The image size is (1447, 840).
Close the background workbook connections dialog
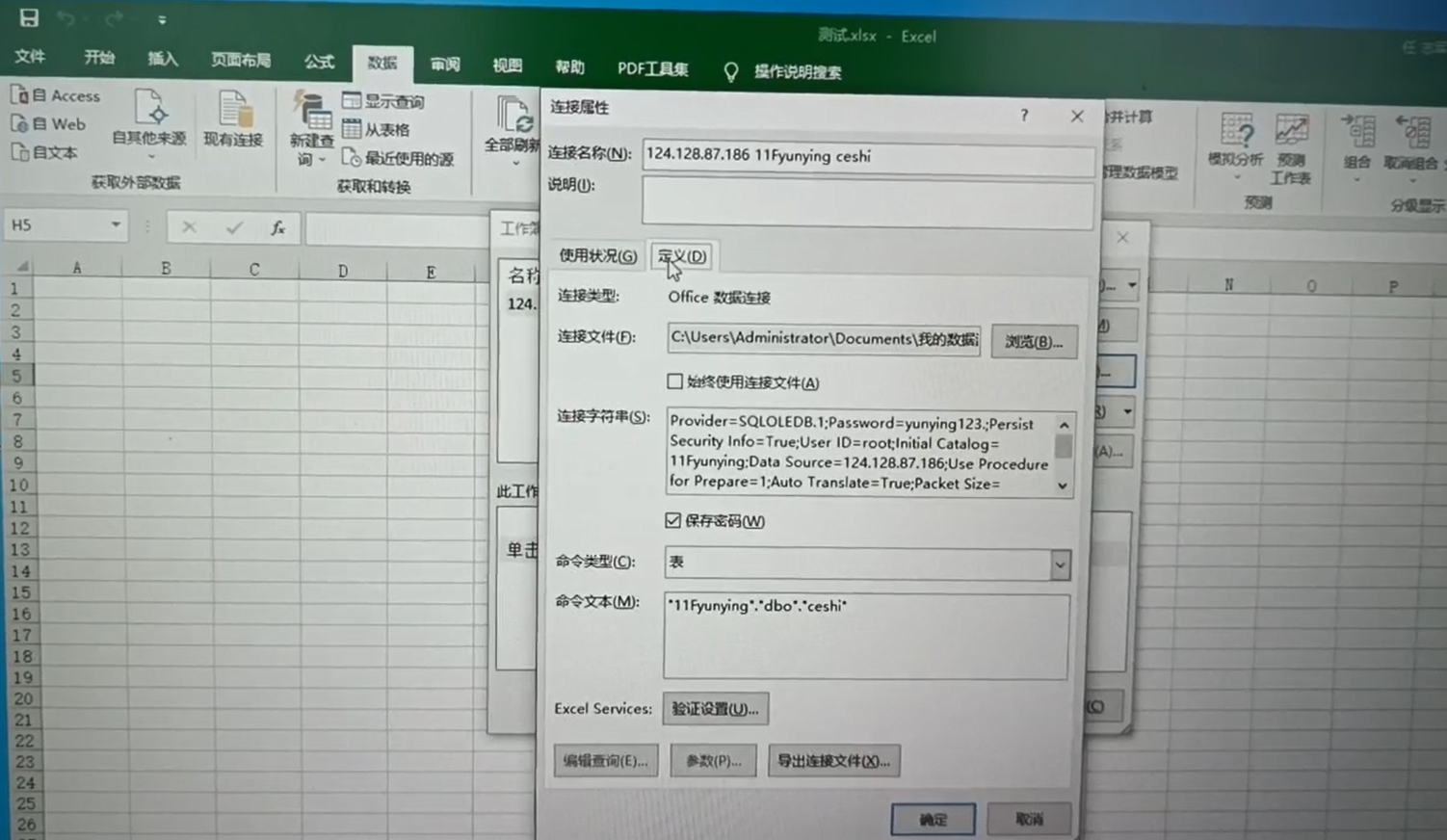point(1122,237)
